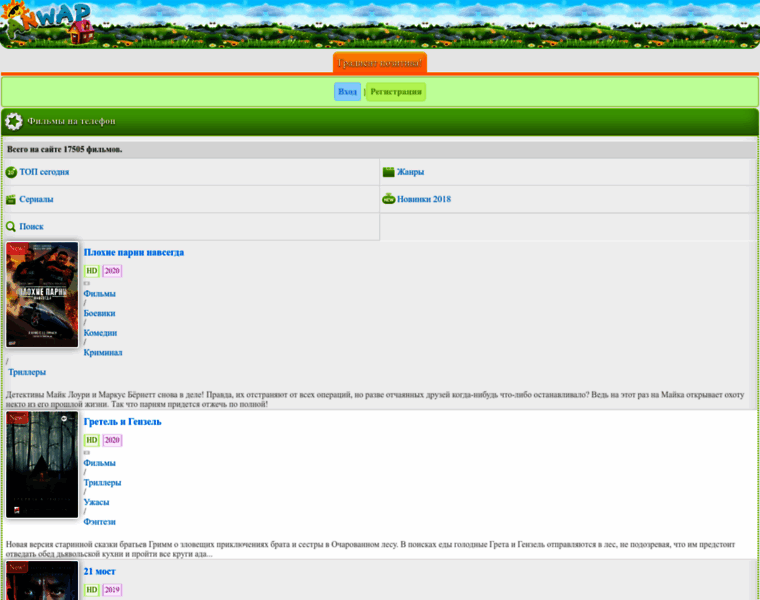The height and width of the screenshot is (600, 760).
Task: Open the orange banner tab at top
Action: (380, 63)
